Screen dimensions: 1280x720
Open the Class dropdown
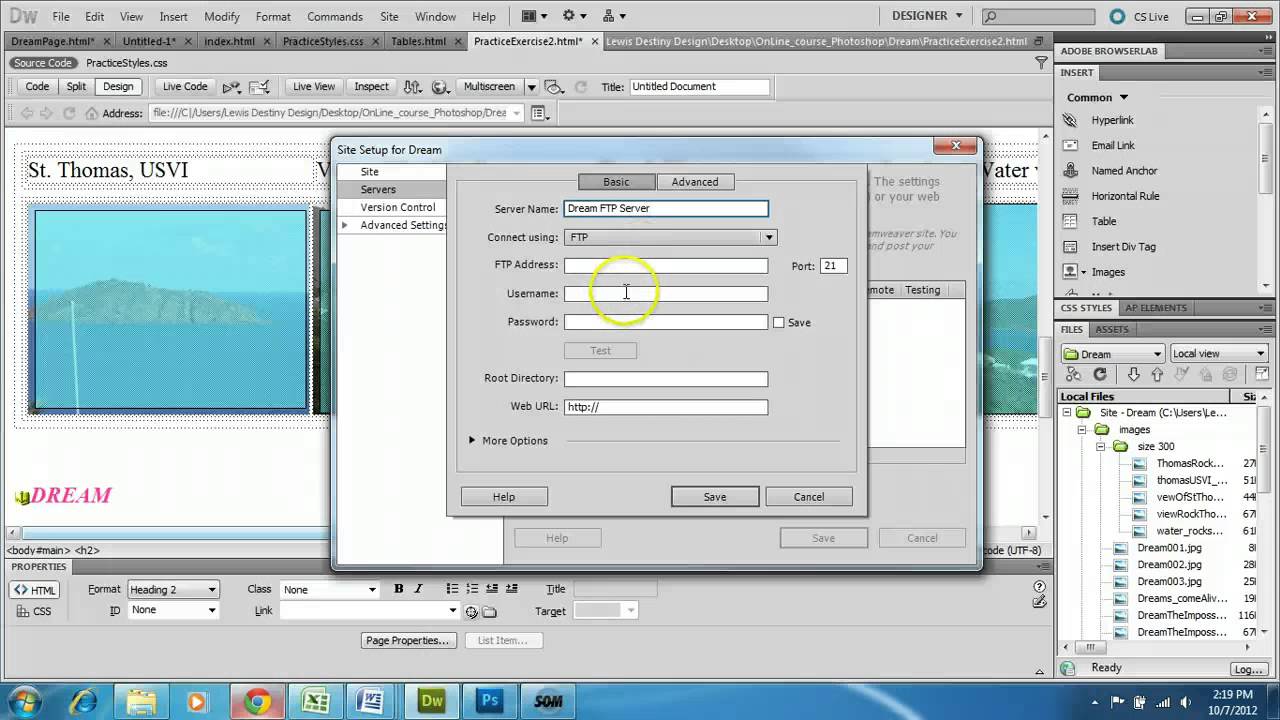[329, 590]
